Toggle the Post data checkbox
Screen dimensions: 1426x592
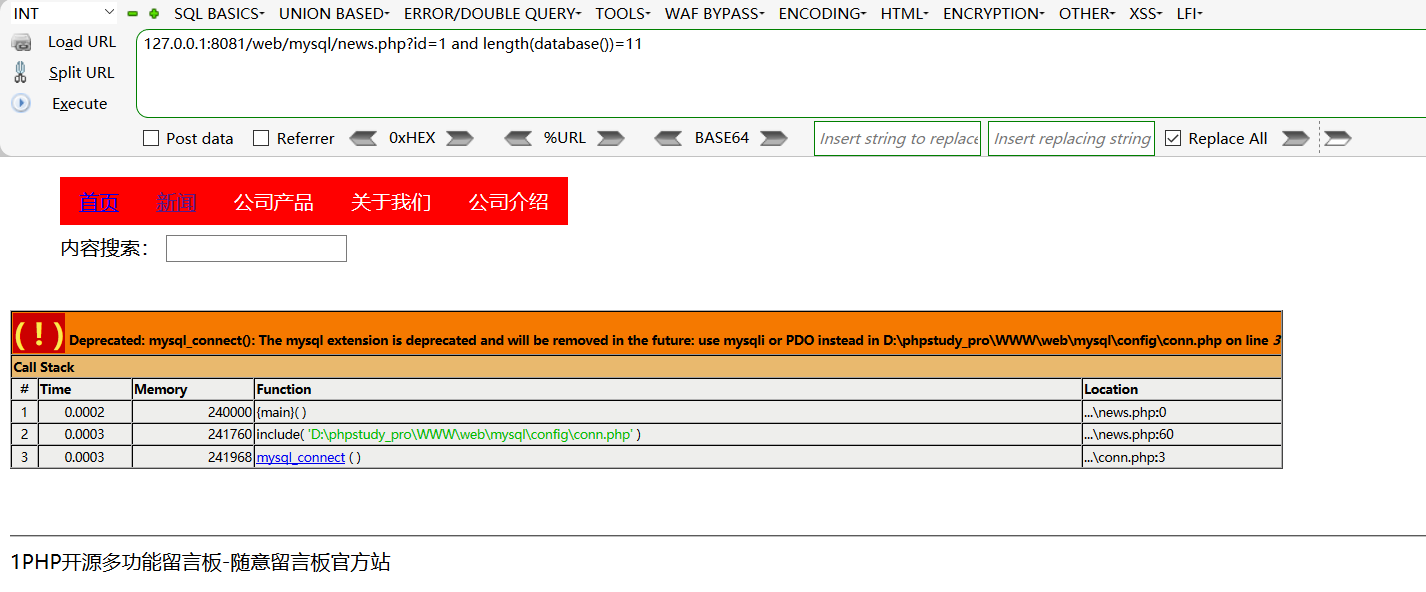(151, 139)
